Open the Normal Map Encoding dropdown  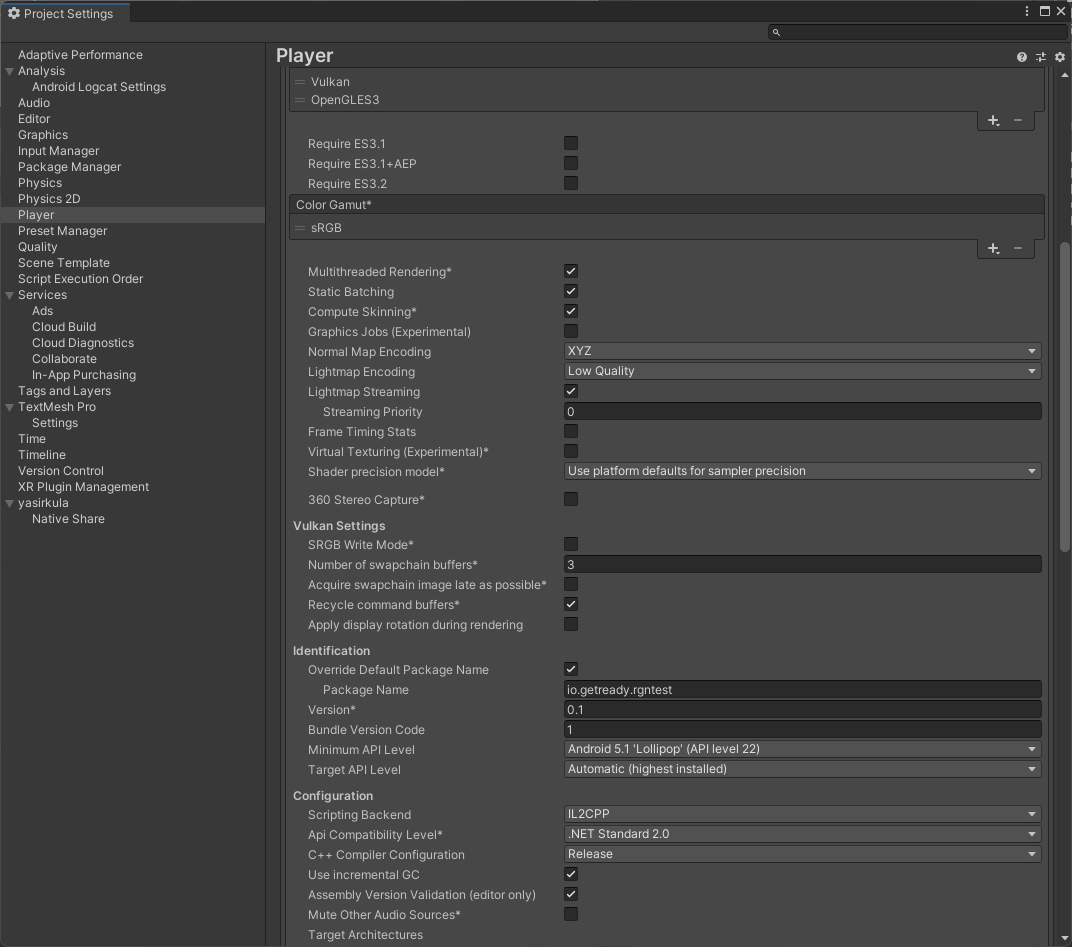(802, 351)
